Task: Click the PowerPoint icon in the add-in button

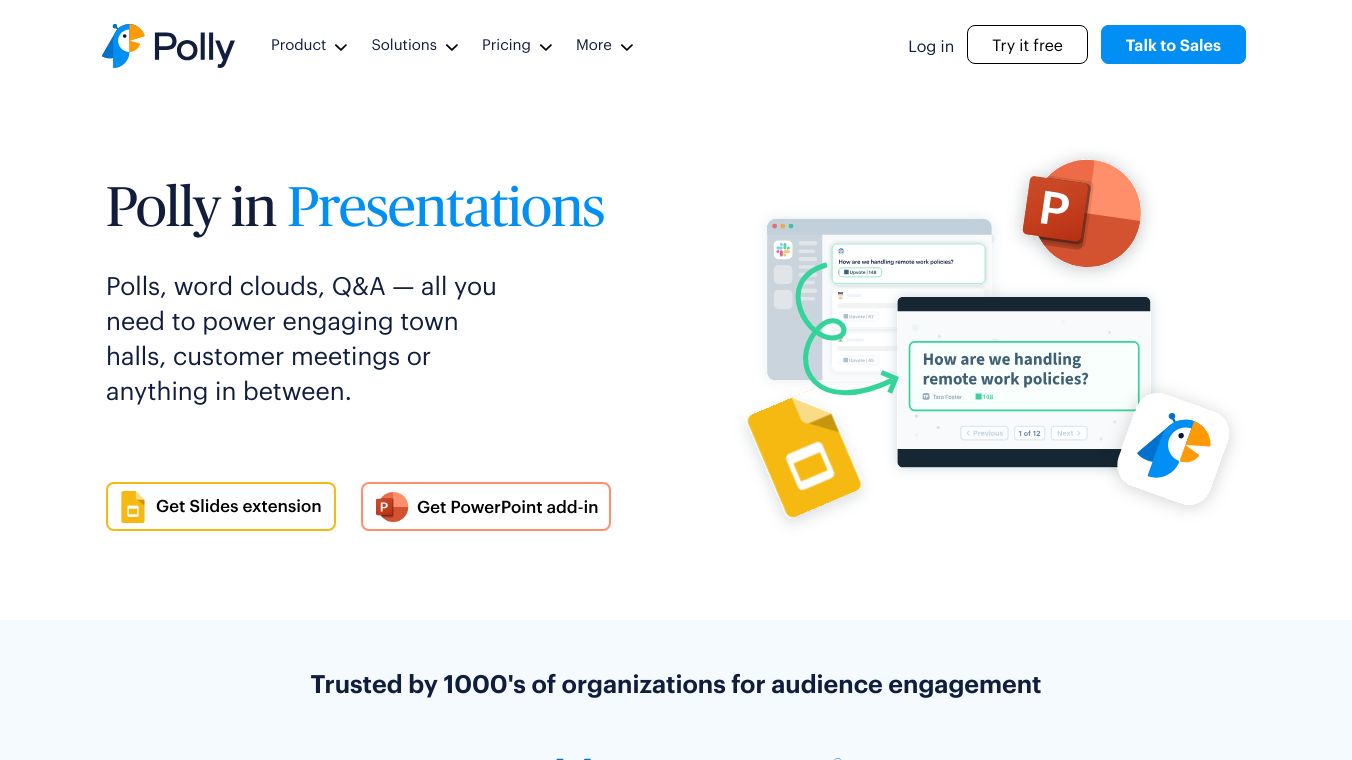Action: tap(392, 507)
